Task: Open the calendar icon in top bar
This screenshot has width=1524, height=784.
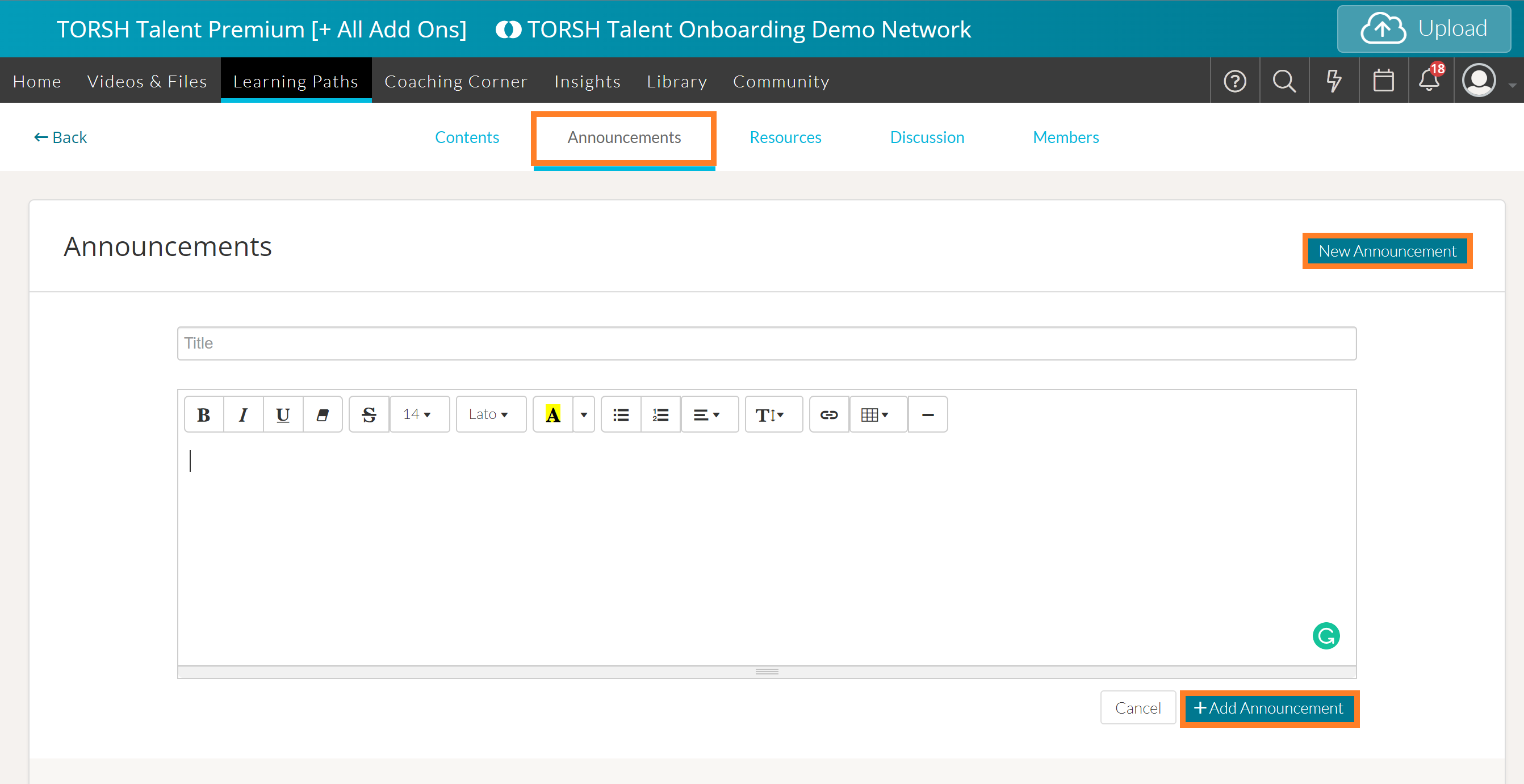Action: (1383, 81)
